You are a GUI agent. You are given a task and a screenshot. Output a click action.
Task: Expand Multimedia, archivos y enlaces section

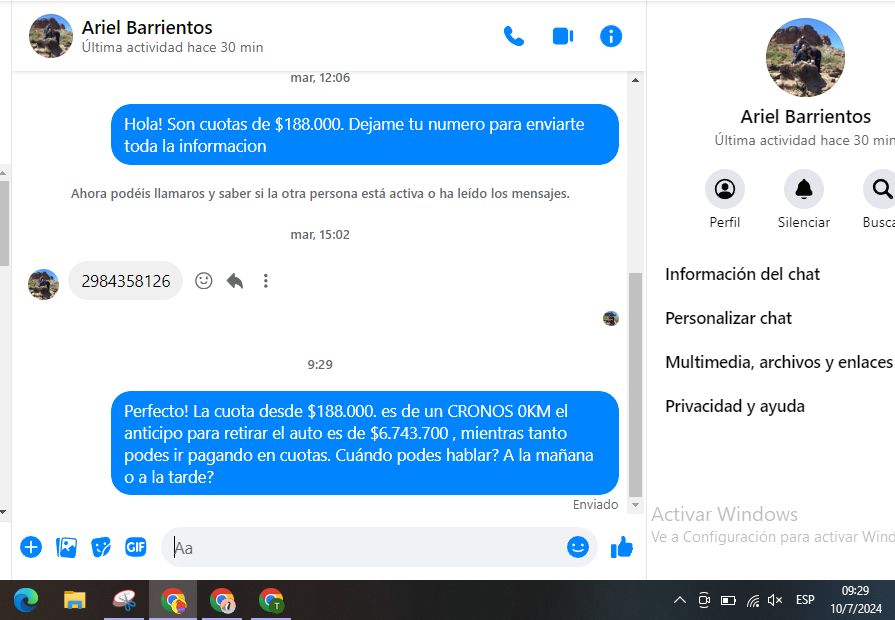click(x=778, y=362)
